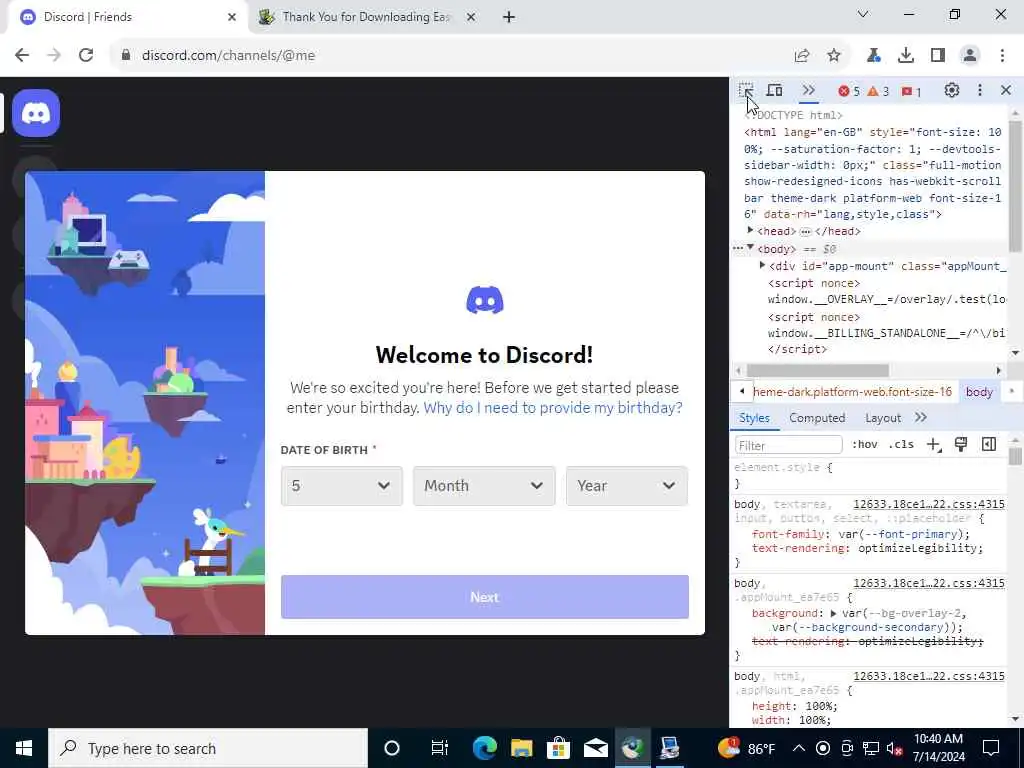Open 'Why do I need to provide my birthday?' link
This screenshot has height=768, width=1024.
click(552, 408)
